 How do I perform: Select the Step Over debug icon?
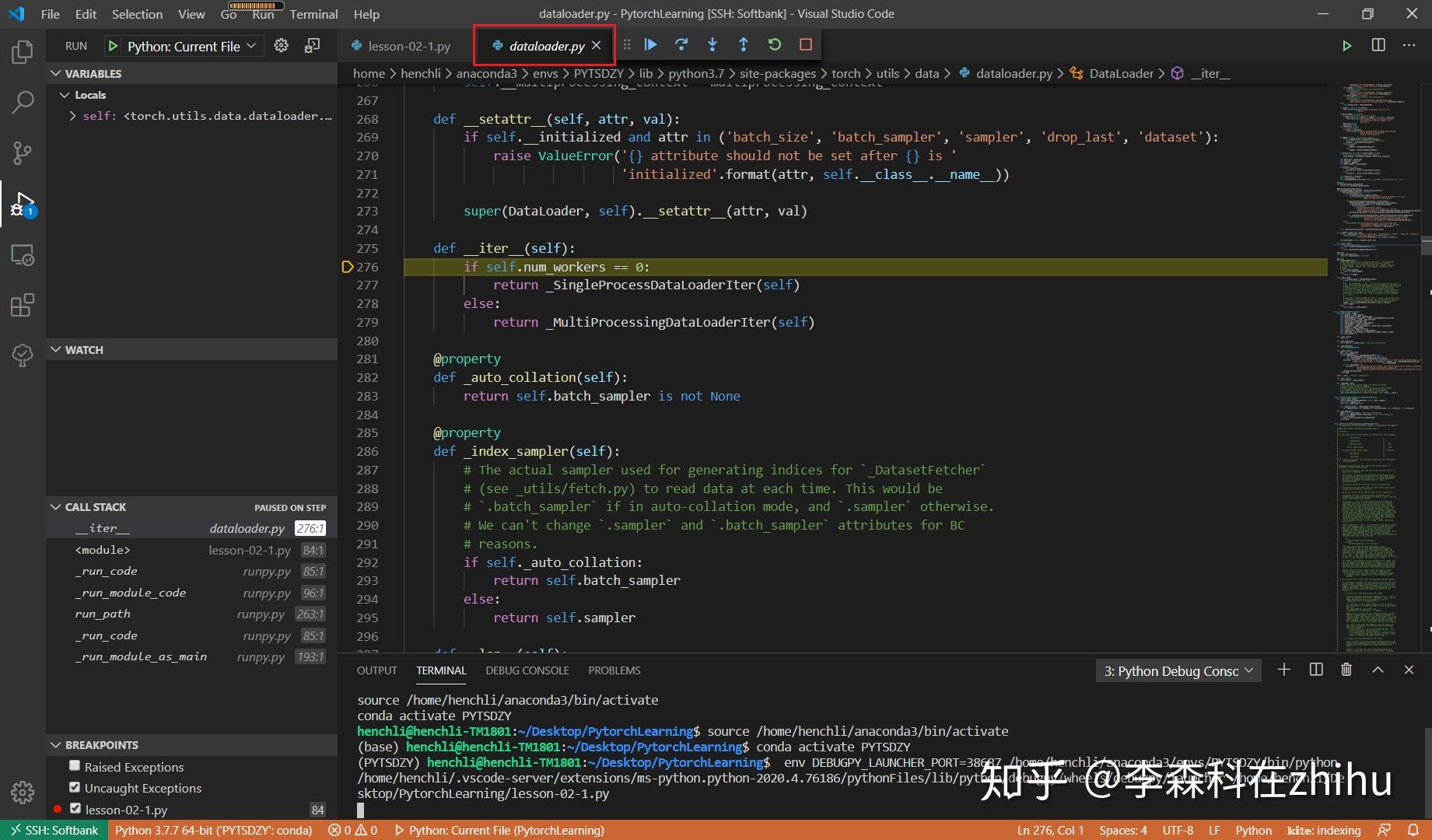click(681, 44)
